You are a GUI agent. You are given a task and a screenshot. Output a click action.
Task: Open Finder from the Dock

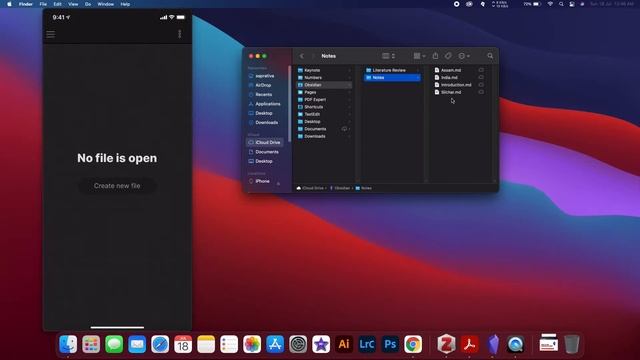(x=68, y=344)
